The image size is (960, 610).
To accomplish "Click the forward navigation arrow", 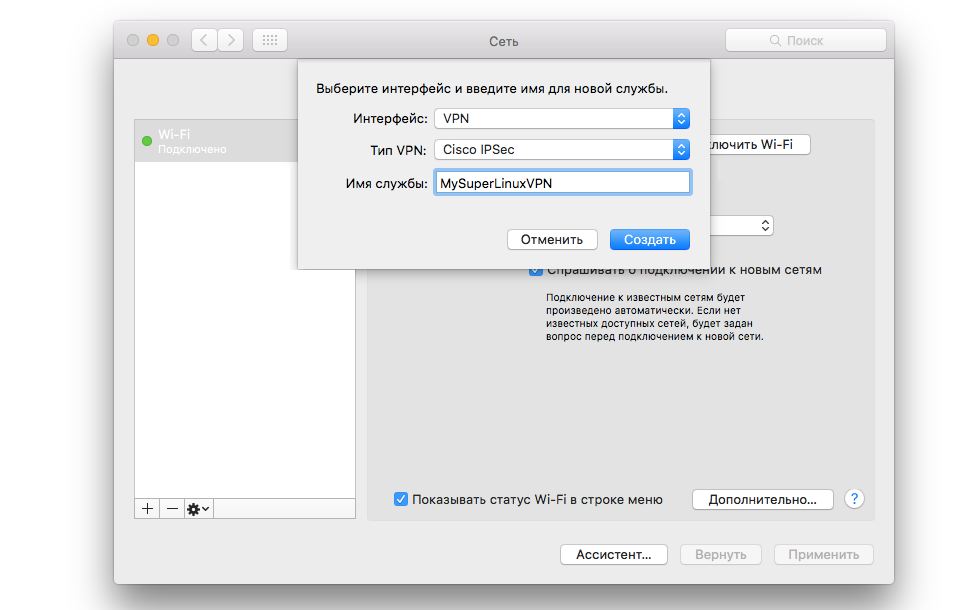I will point(232,40).
